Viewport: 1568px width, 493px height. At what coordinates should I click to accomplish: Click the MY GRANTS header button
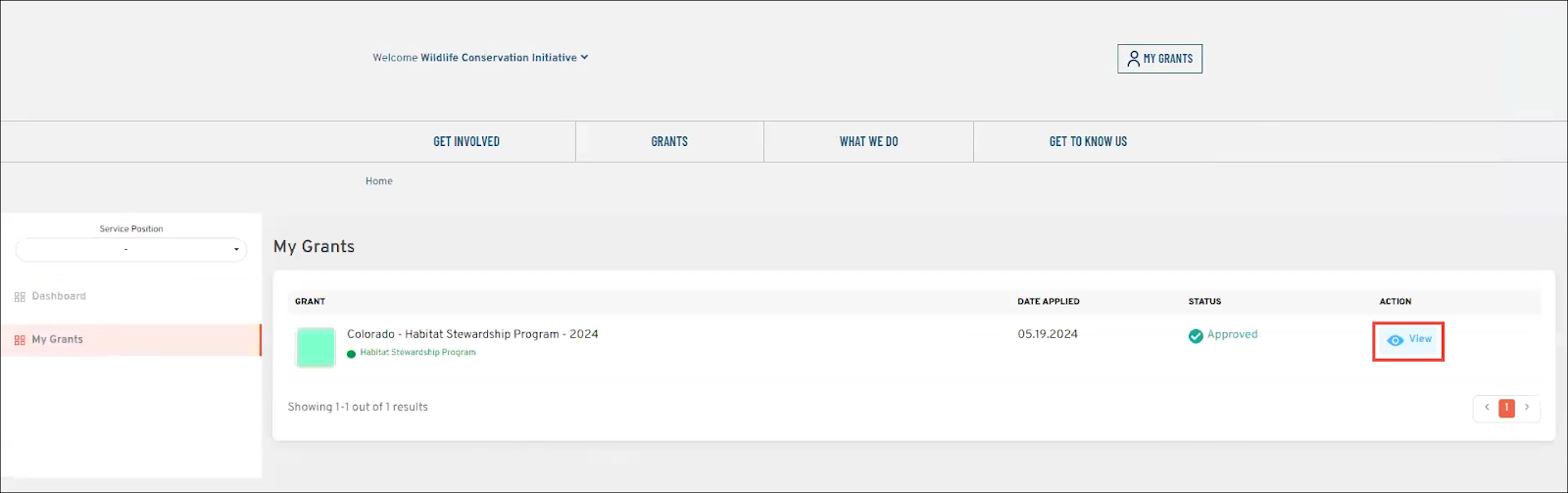point(1159,59)
